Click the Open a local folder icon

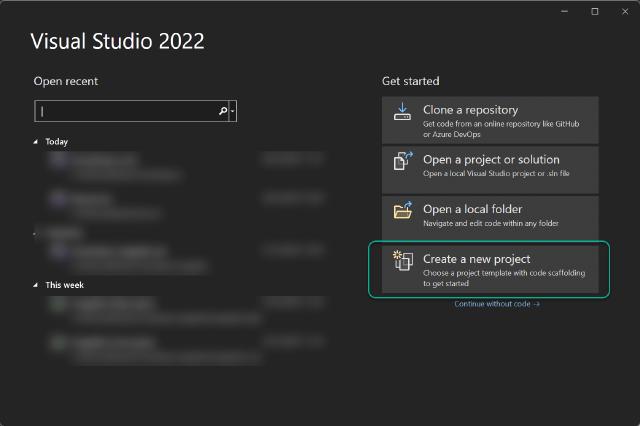click(403, 211)
